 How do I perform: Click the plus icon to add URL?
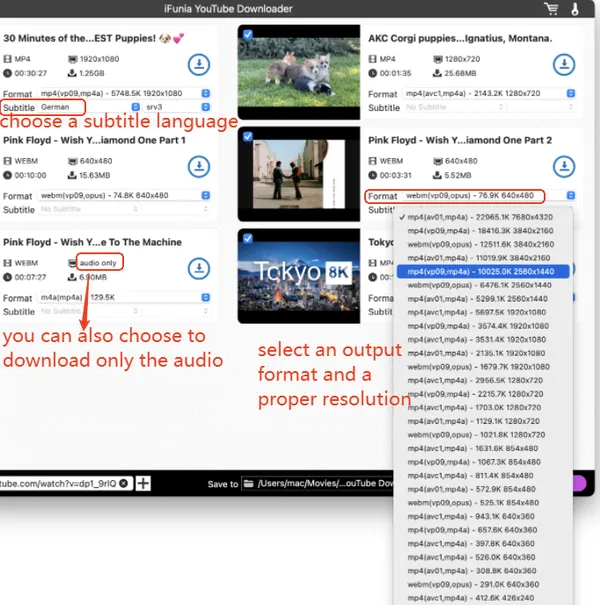(143, 483)
